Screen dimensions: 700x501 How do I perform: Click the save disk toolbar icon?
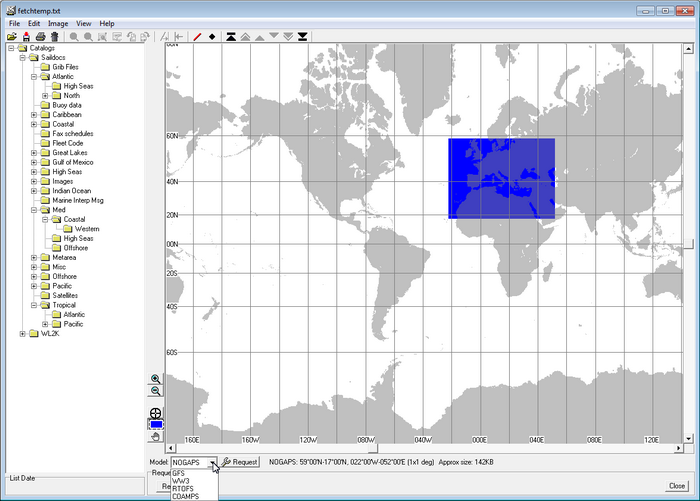(x=26, y=37)
